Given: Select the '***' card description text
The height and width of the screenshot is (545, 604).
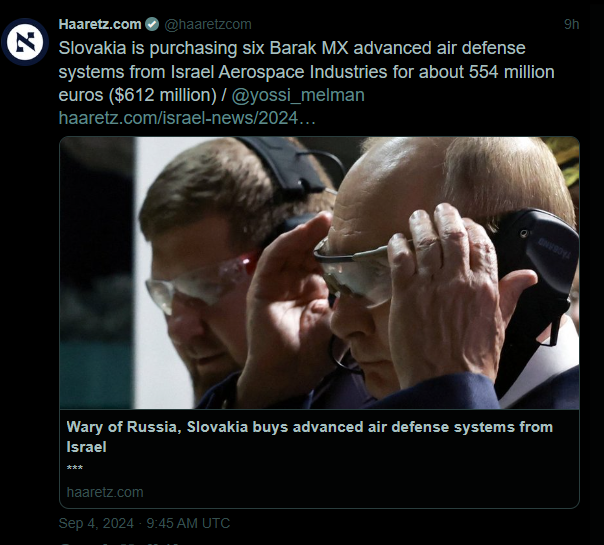Looking at the screenshot, I should coord(75,468).
